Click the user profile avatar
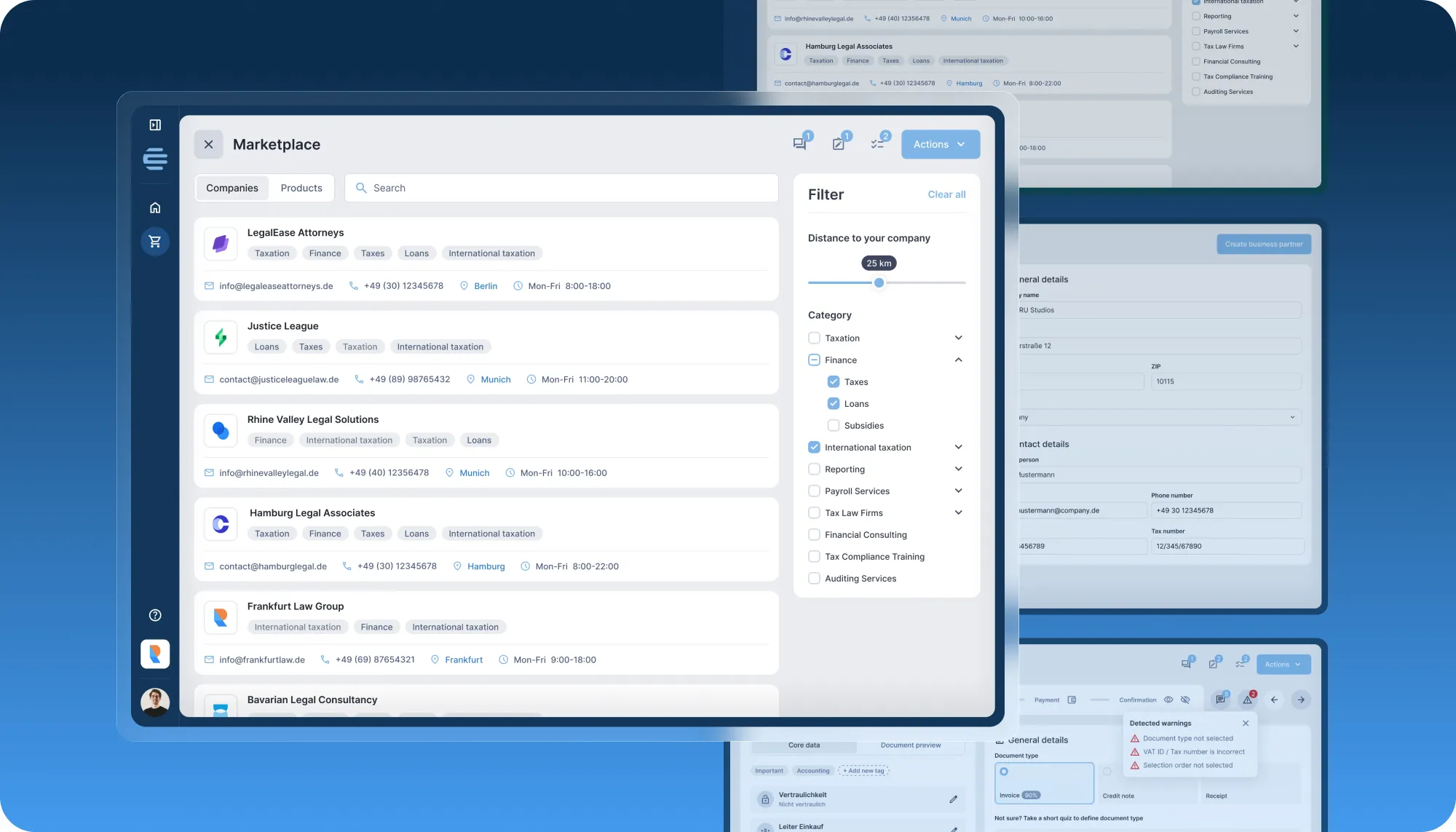 [x=155, y=702]
